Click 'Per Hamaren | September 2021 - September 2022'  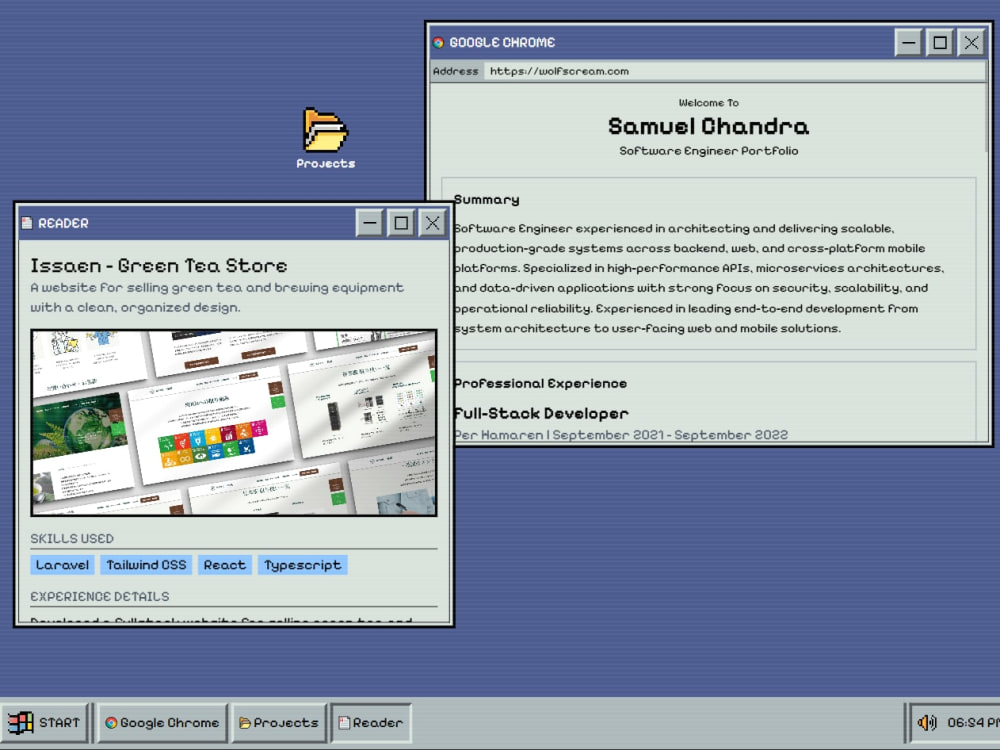[x=622, y=435]
